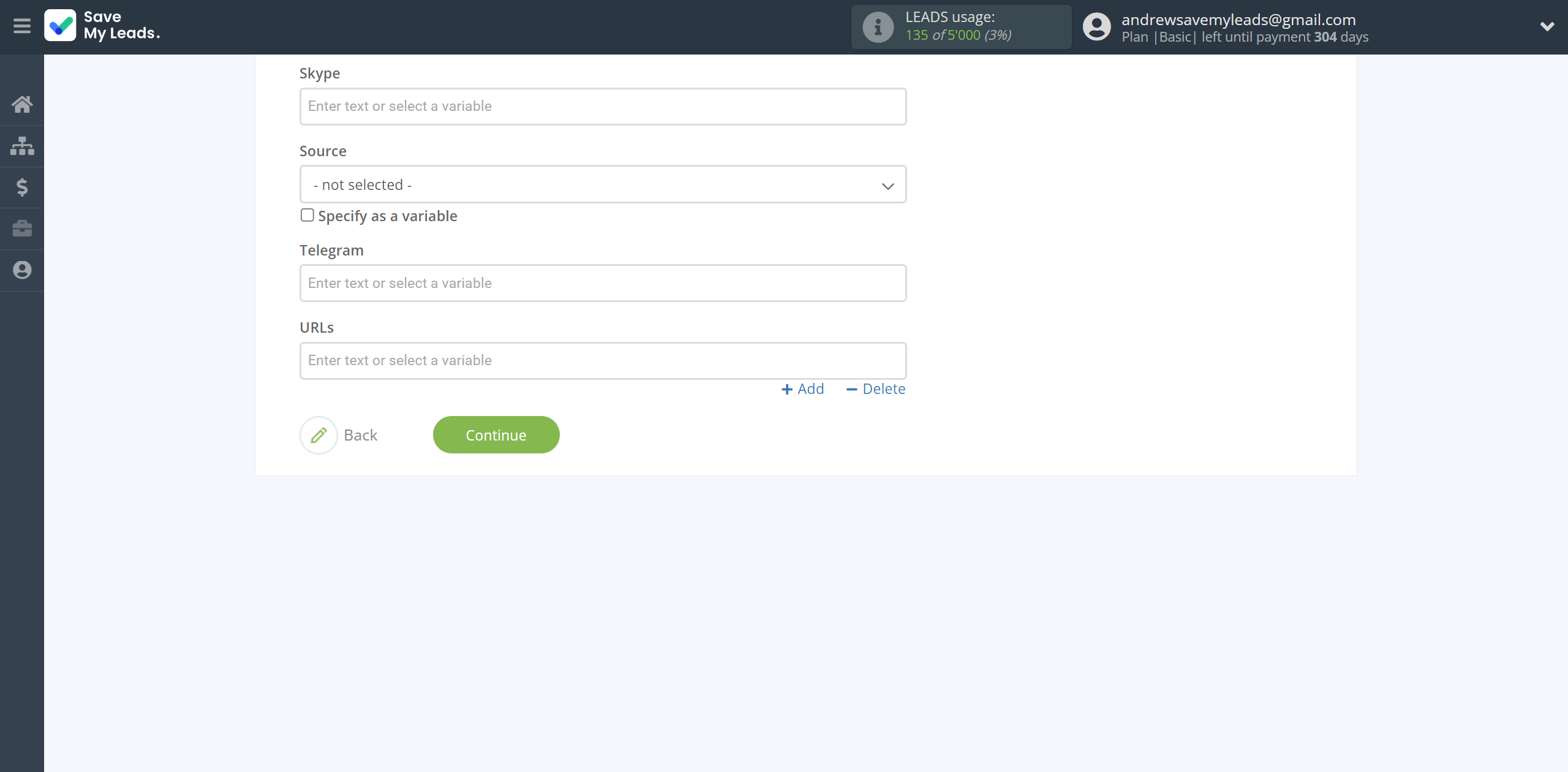The image size is (1568, 772).
Task: Click the hamburger menu icon top-left
Action: pyautogui.click(x=21, y=26)
